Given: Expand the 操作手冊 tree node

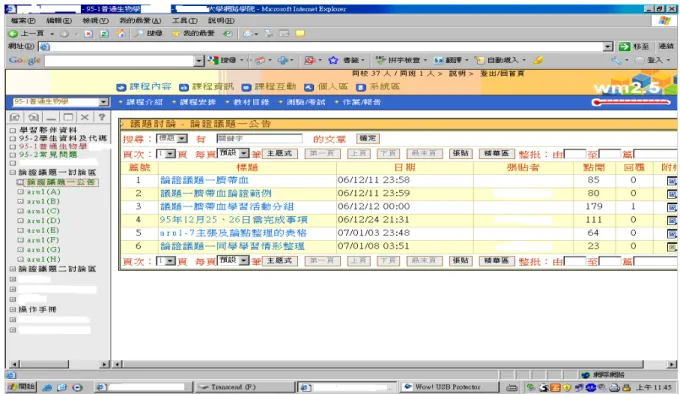Looking at the screenshot, I should coord(13,309).
